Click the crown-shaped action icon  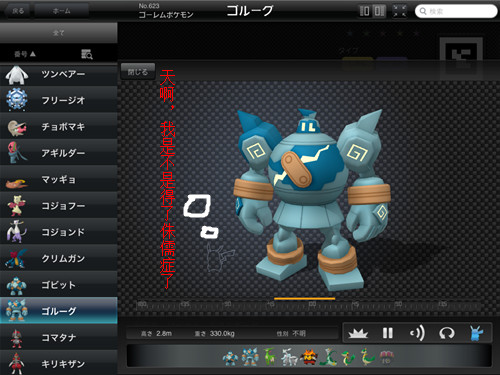[x=358, y=333]
